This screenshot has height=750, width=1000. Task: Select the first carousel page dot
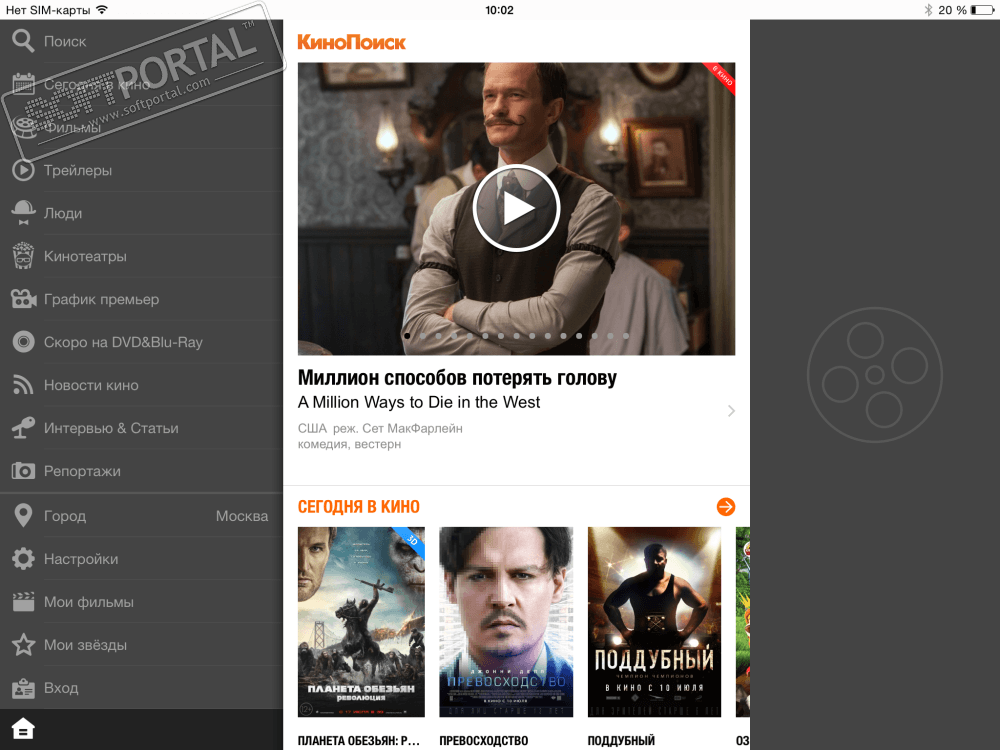point(408,335)
